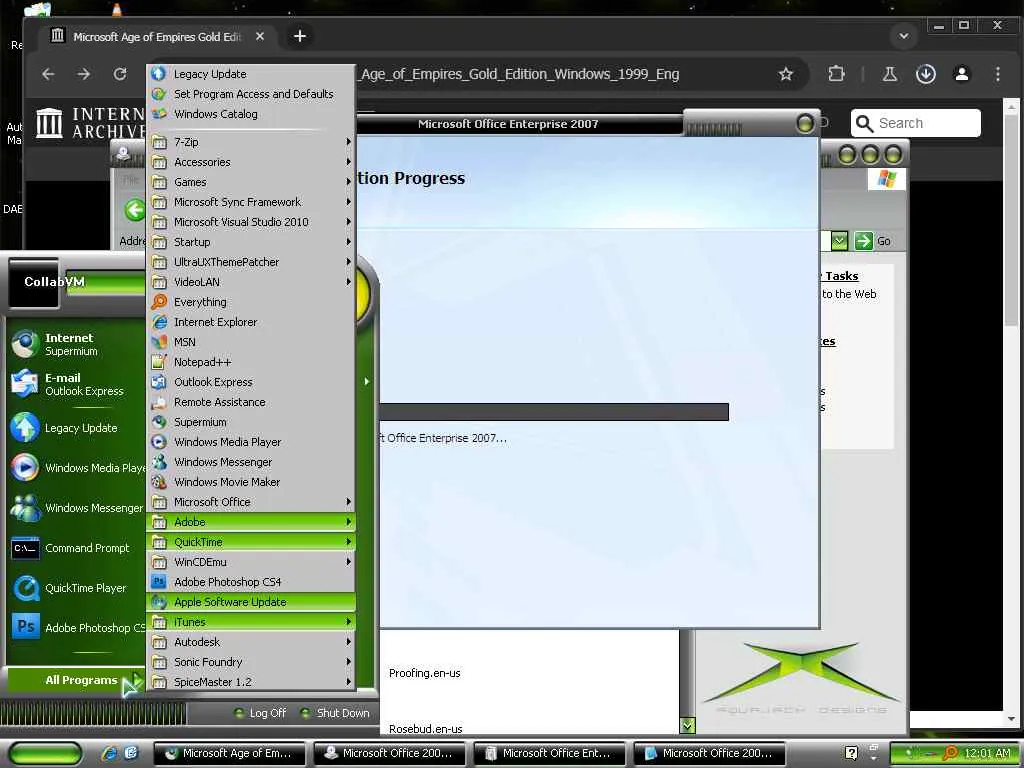Click Go button in Explorer window
The height and width of the screenshot is (768, 1024).
coord(873,241)
